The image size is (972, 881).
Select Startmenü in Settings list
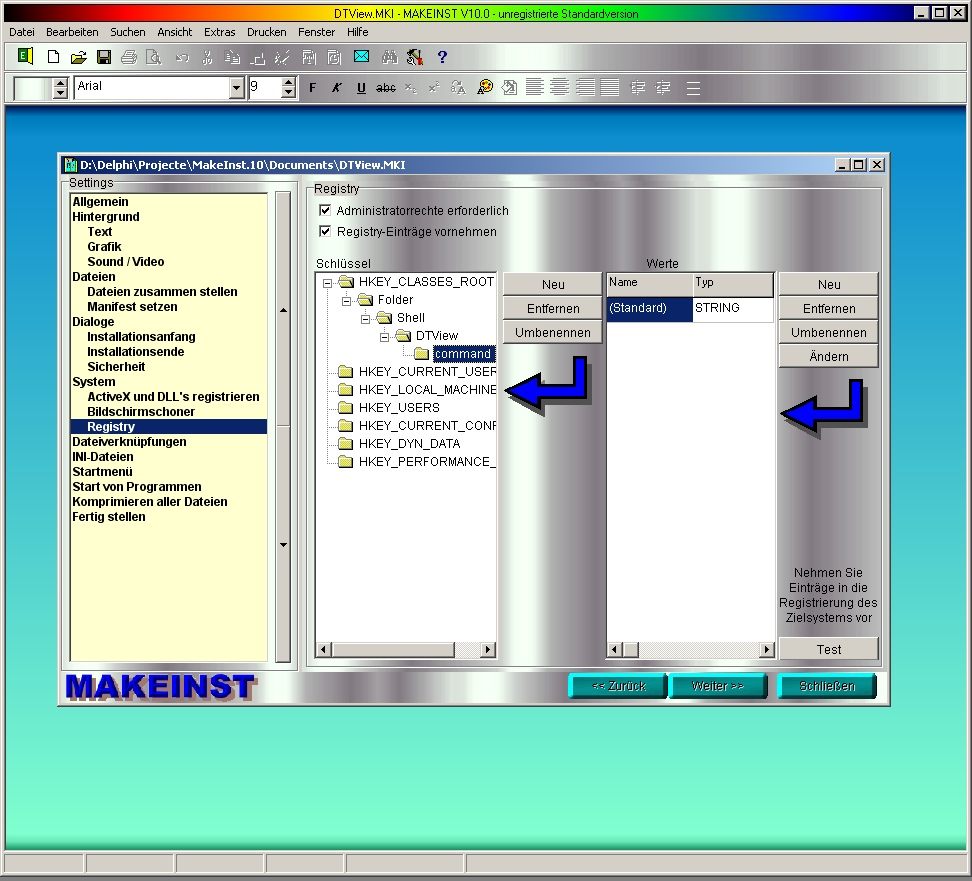pyautogui.click(x=102, y=472)
